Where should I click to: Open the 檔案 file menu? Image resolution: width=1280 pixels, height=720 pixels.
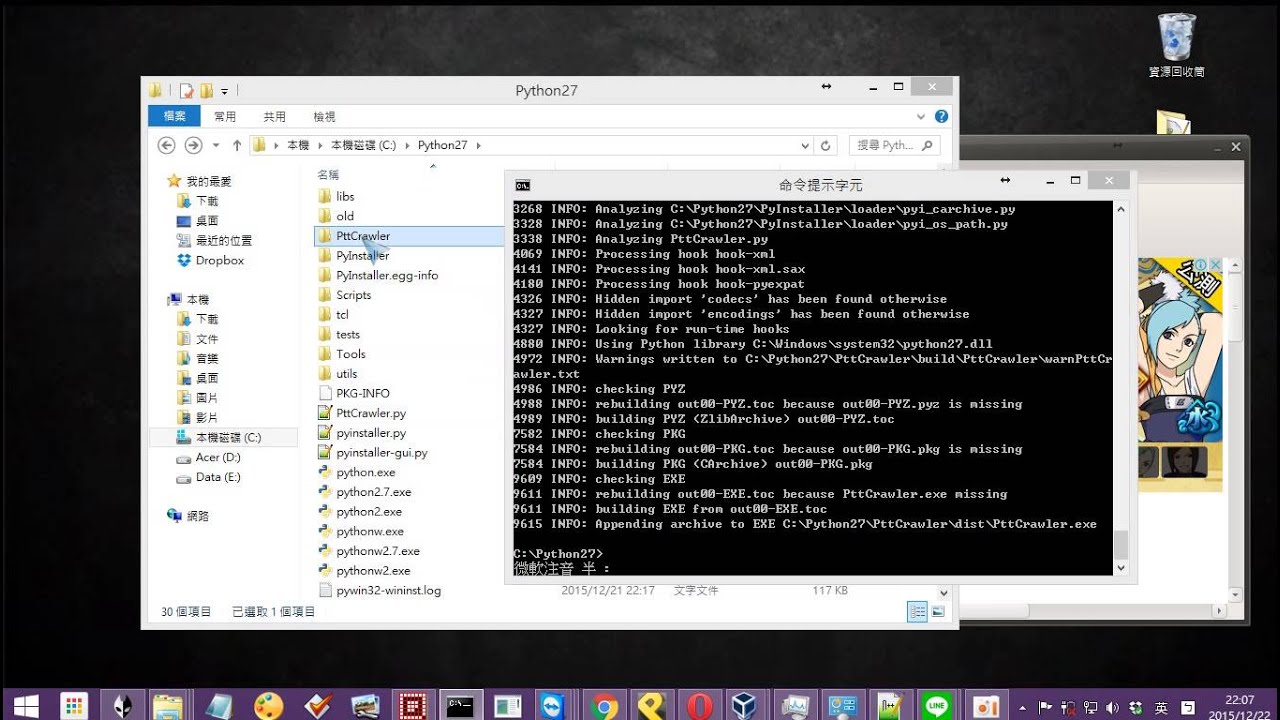point(174,116)
